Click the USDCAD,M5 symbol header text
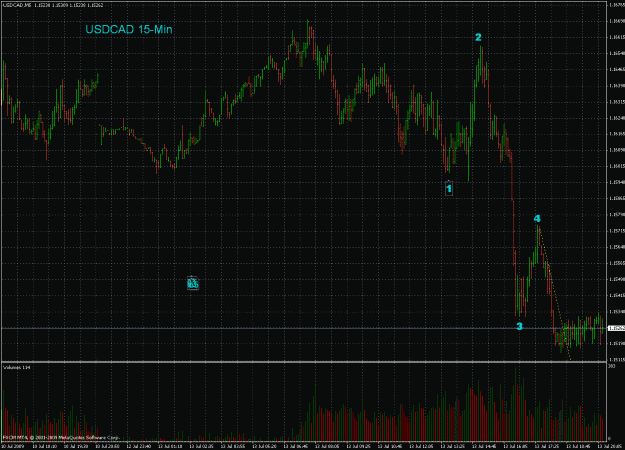Screen dimensions: 625x450 pos(53,5)
